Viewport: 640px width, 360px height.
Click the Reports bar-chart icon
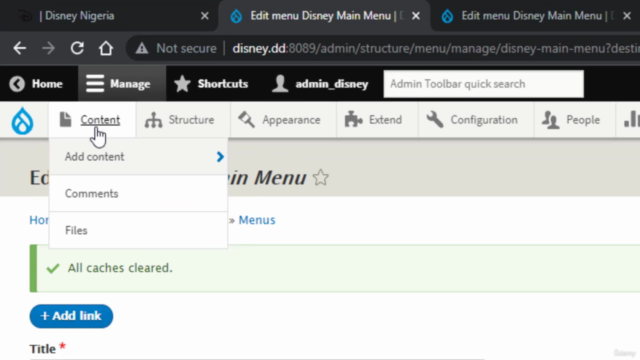tap(631, 120)
